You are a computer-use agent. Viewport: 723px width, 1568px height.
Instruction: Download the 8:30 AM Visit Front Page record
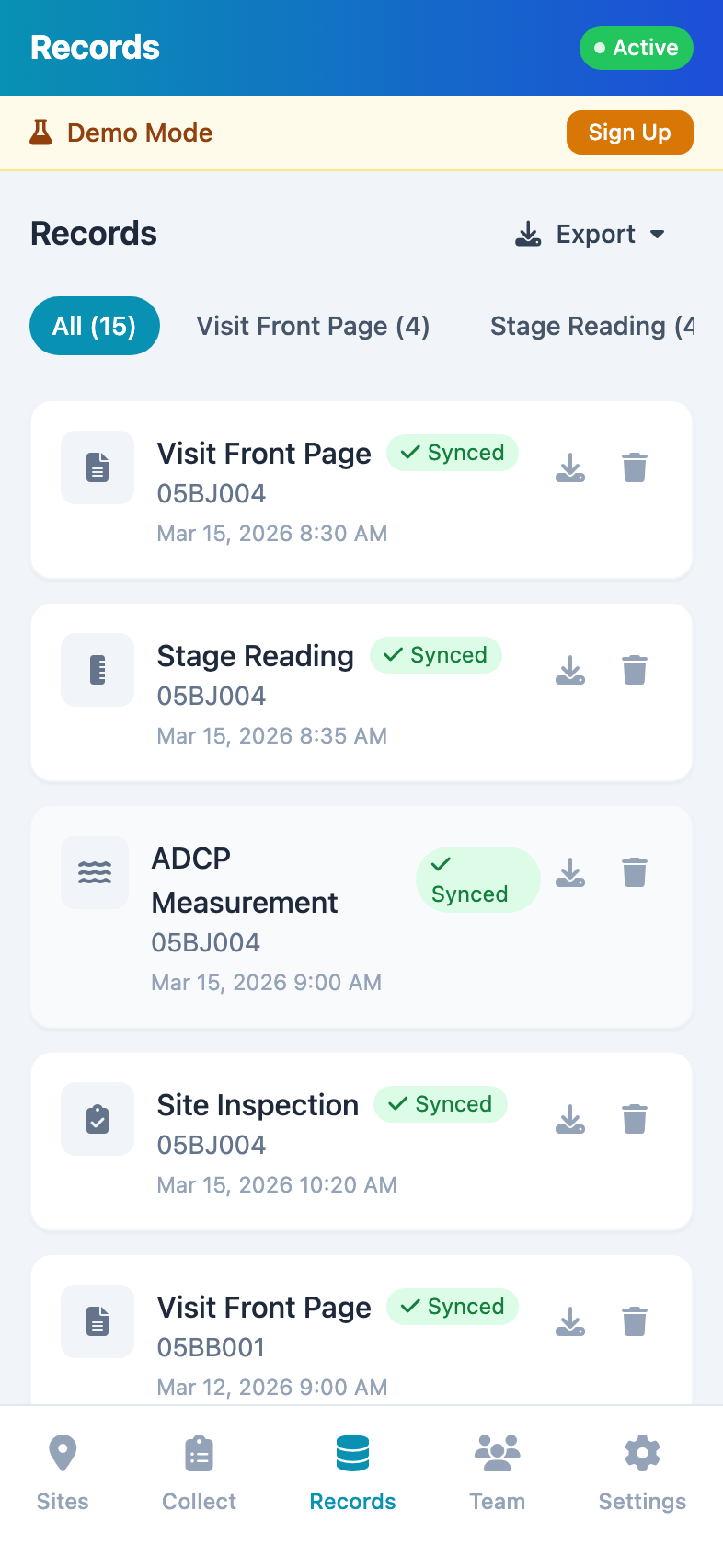click(570, 468)
